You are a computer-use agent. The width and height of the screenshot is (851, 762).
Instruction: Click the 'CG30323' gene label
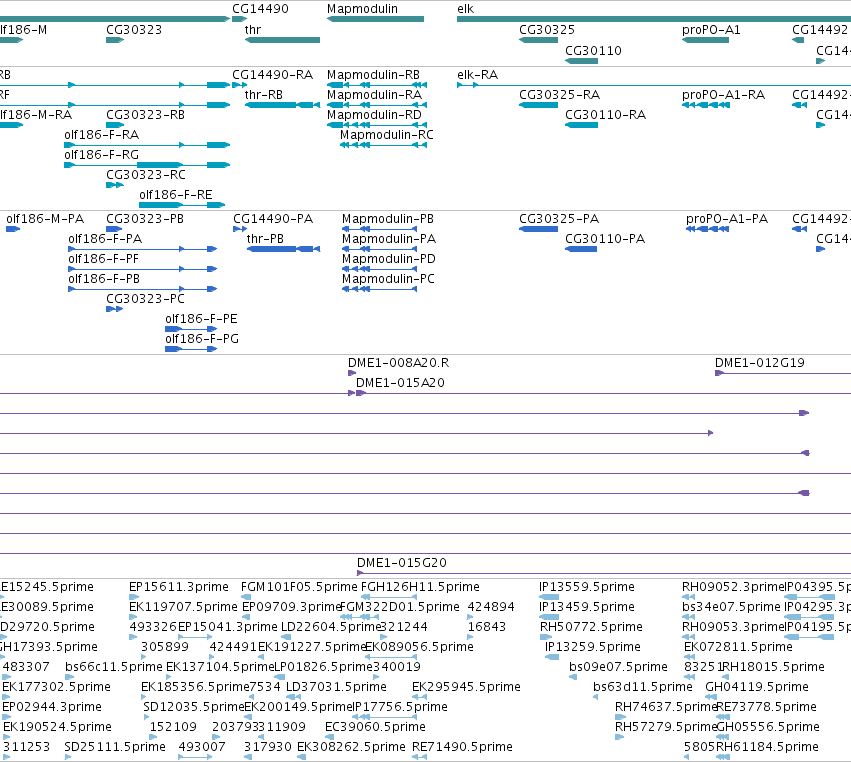tap(134, 30)
